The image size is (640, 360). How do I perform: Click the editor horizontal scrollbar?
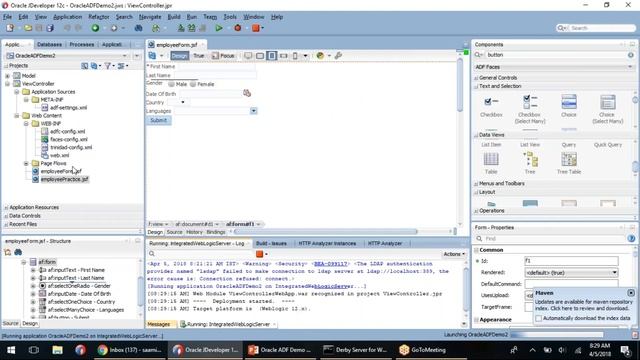click(326, 231)
